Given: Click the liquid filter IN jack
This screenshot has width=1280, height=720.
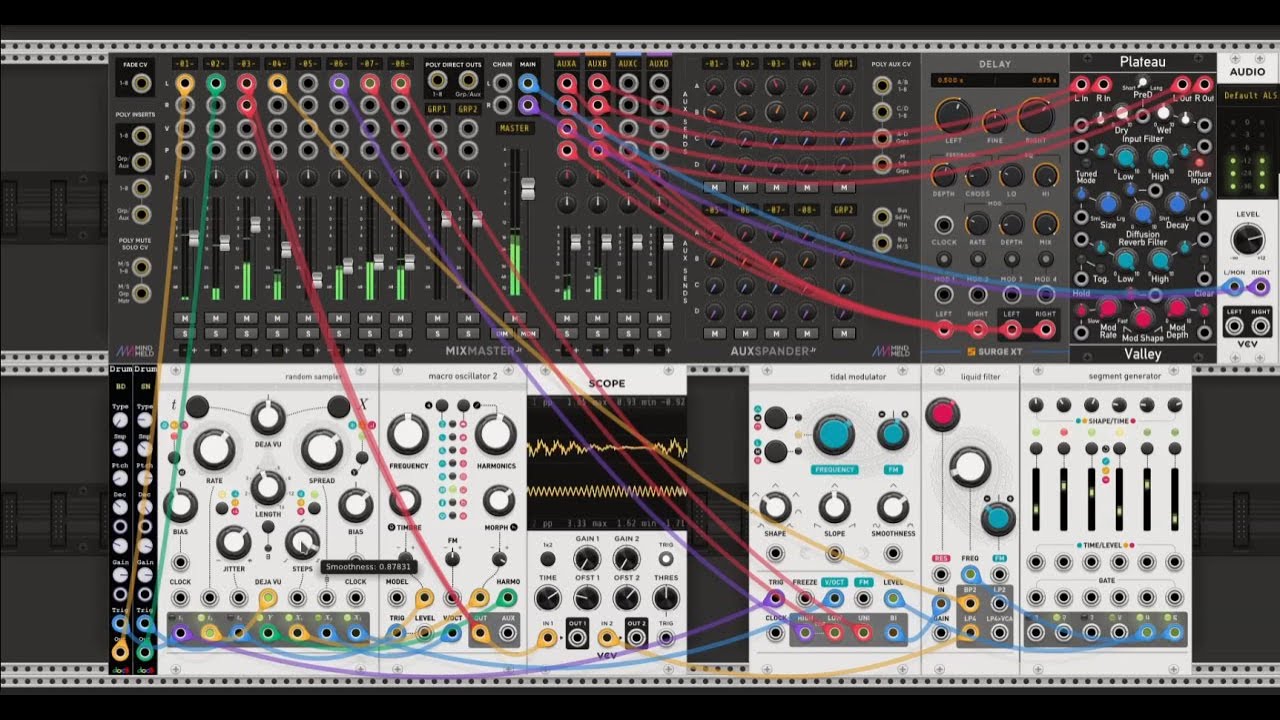Looking at the screenshot, I should coord(941,603).
